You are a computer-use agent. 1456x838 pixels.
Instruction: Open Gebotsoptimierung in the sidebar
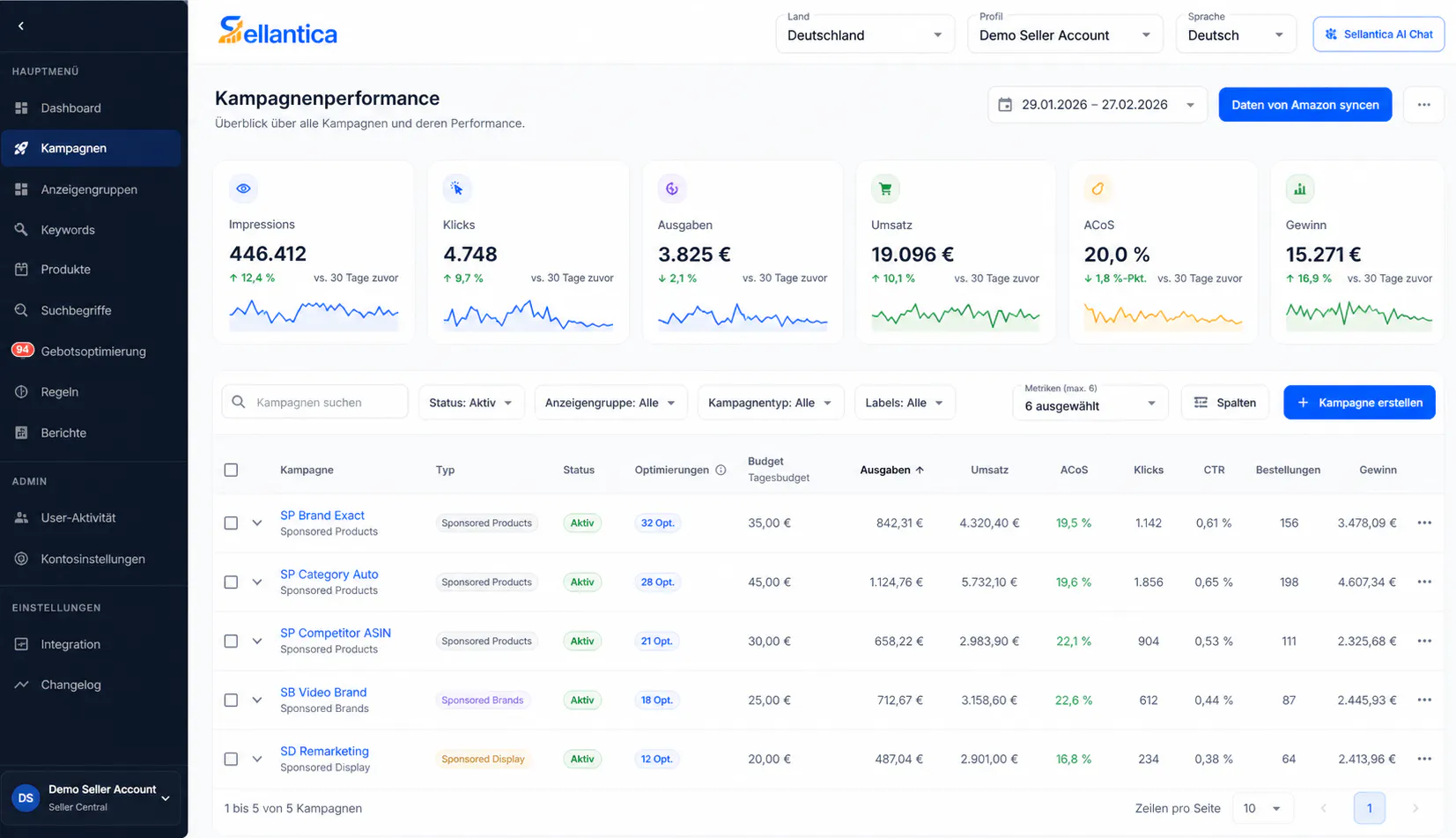click(91, 352)
